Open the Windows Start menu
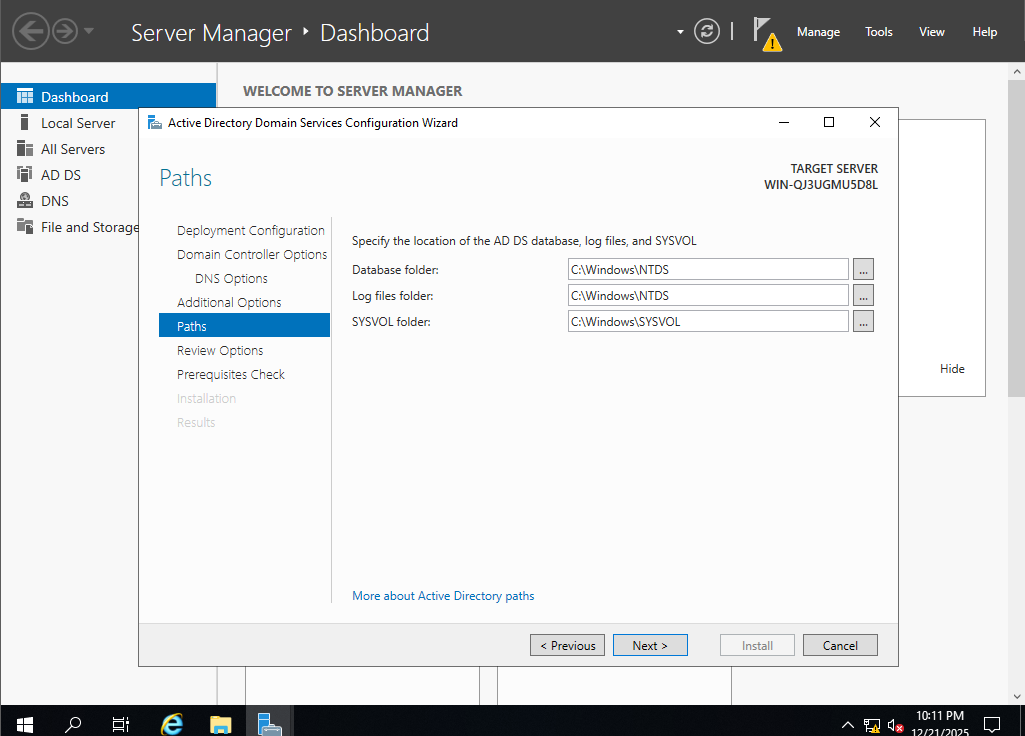The image size is (1025, 736). (24, 724)
